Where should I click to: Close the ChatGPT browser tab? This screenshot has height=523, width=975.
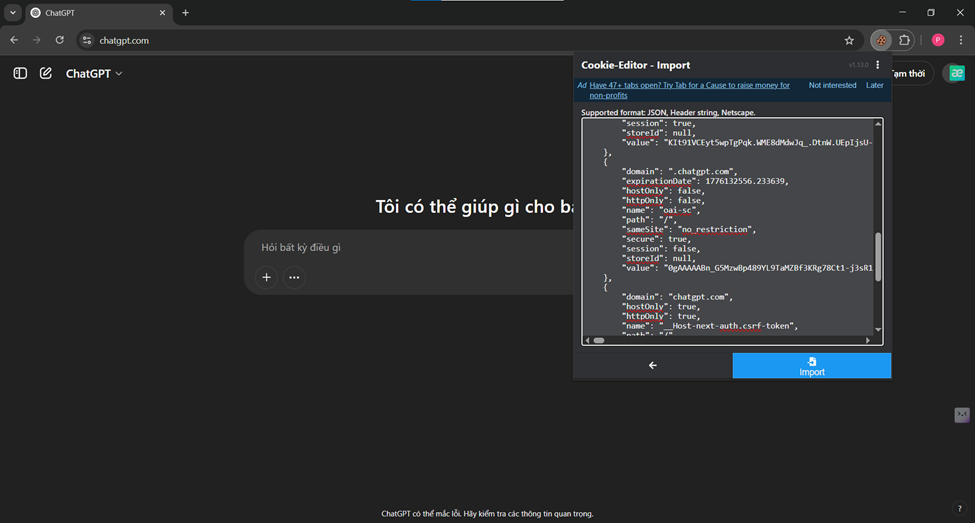pyautogui.click(x=162, y=12)
